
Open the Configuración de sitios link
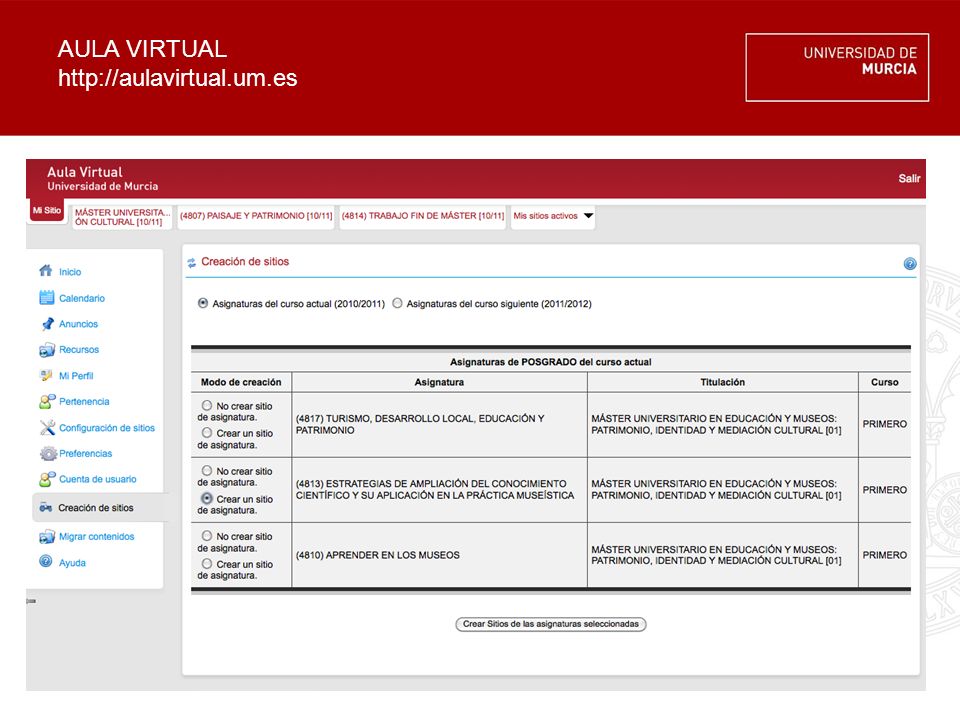(x=107, y=428)
